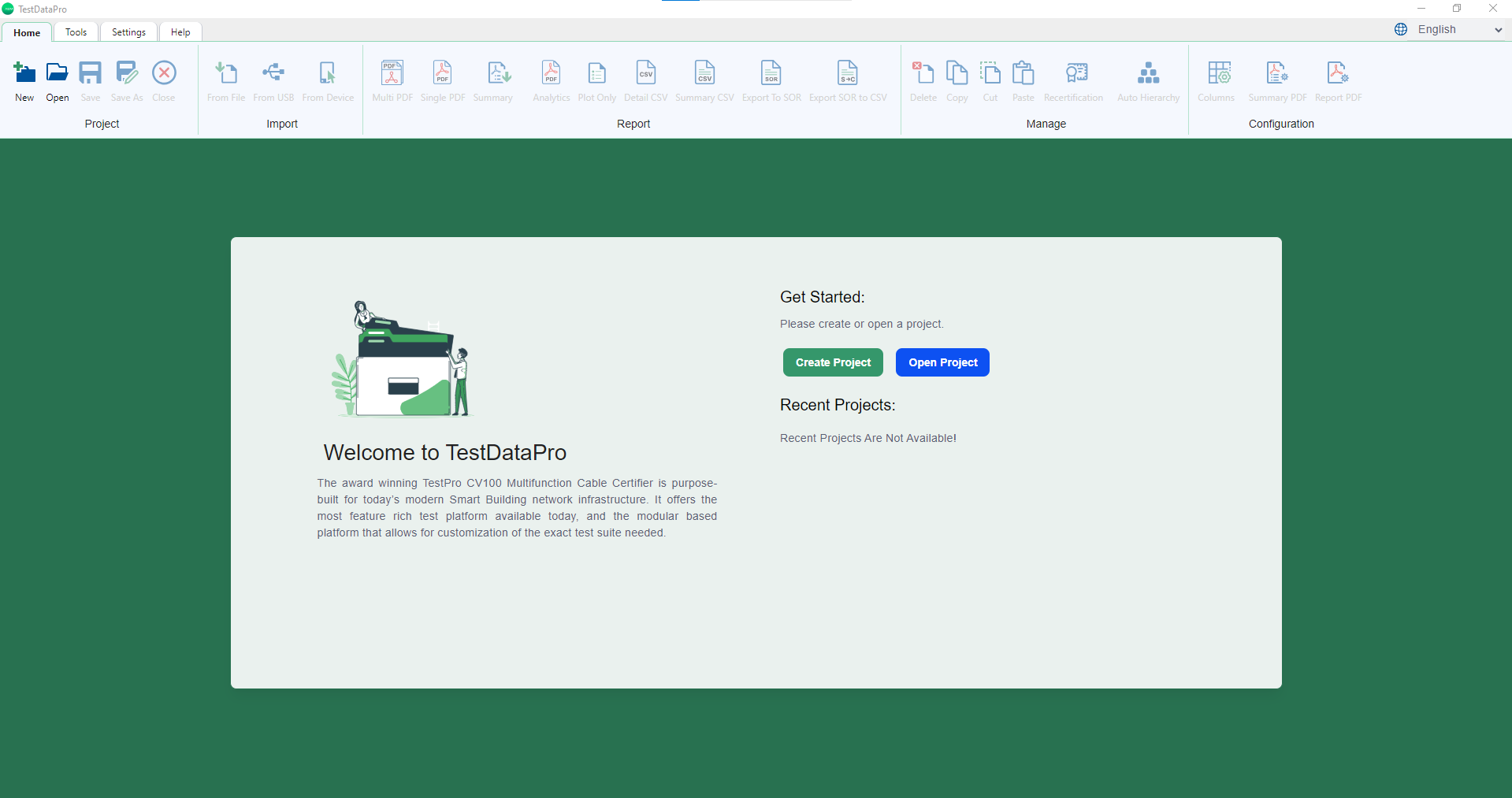The image size is (1512, 798).
Task: Open the Settings tab
Action: 128,32
